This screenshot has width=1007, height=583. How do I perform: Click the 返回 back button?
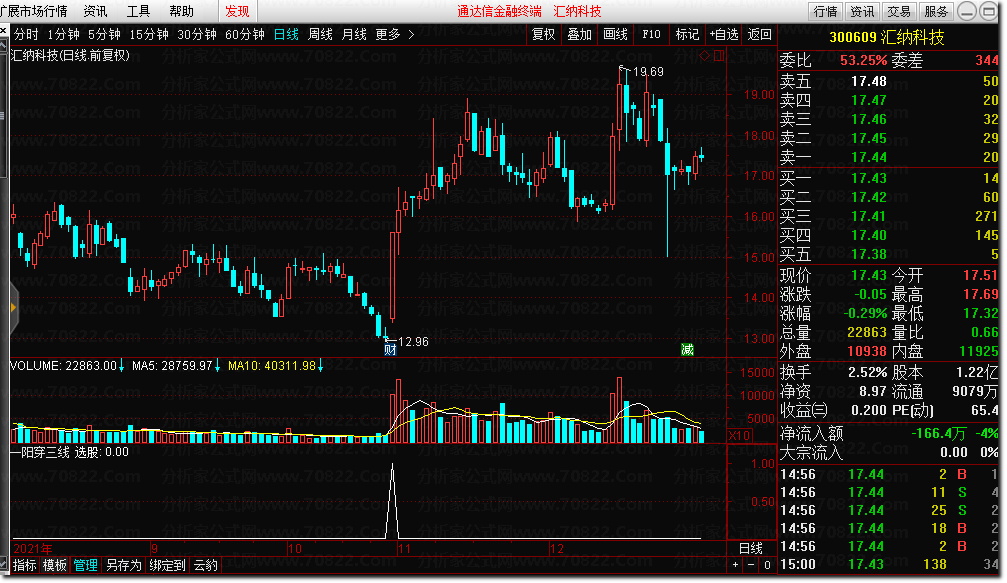coord(760,35)
